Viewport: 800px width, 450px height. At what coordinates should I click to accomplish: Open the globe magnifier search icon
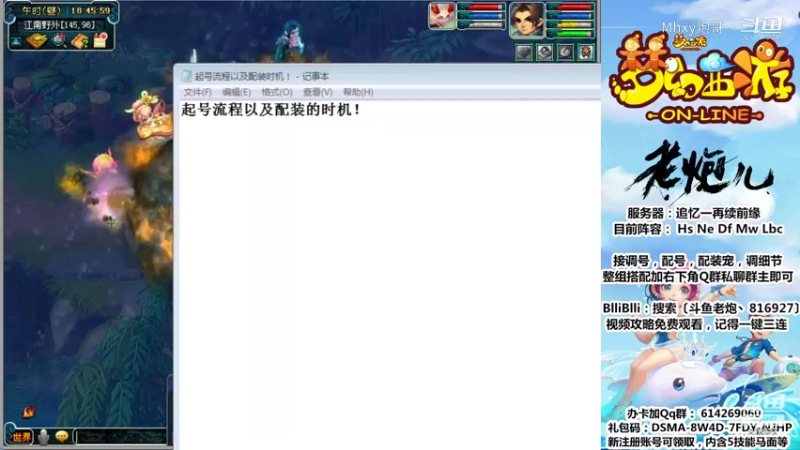click(59, 40)
